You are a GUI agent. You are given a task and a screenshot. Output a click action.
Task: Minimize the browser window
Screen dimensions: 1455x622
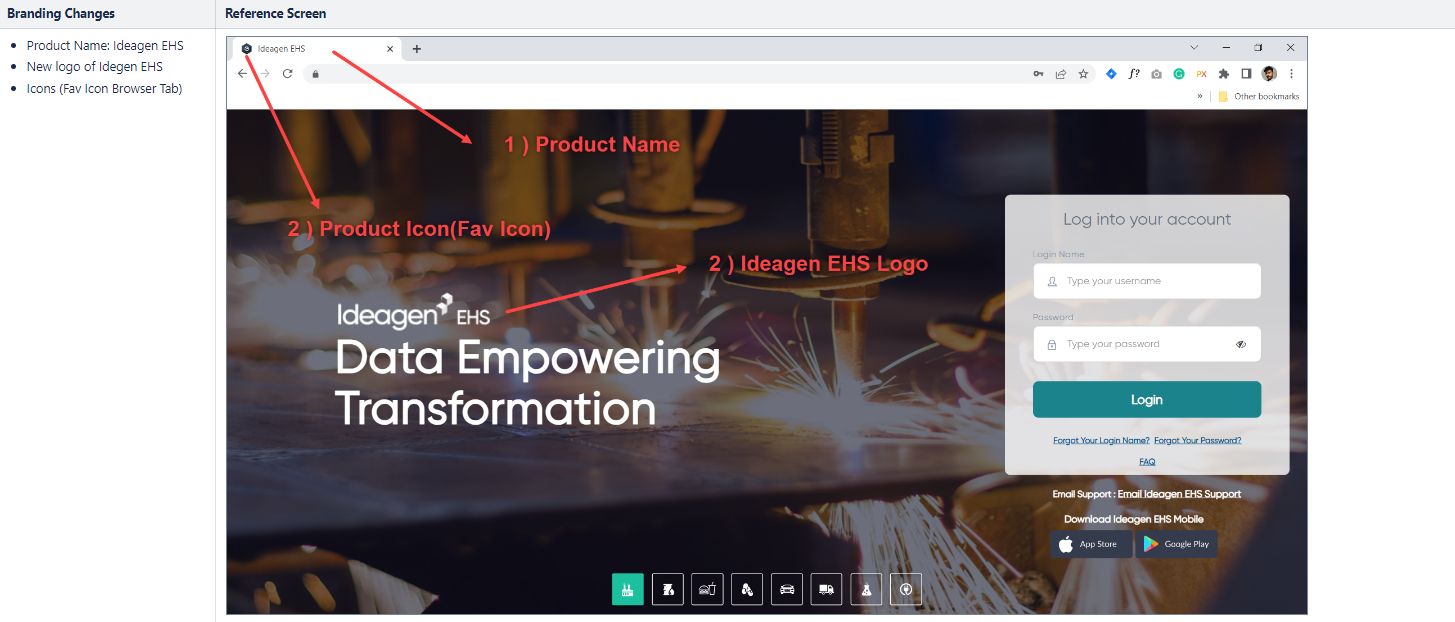(x=1226, y=48)
